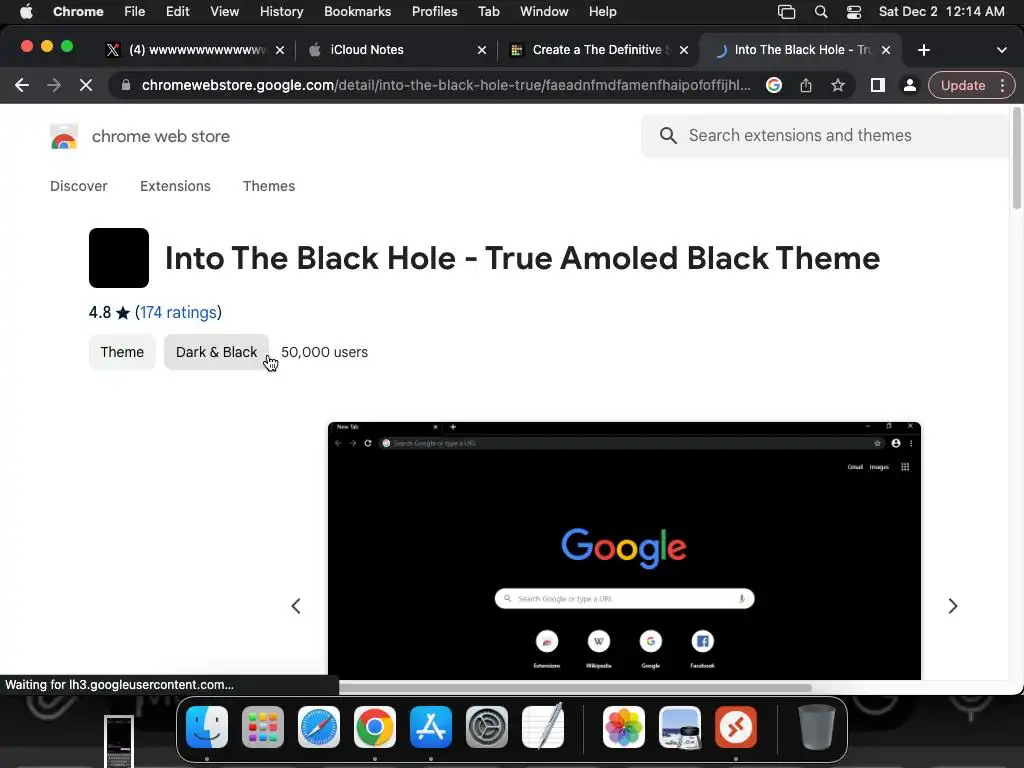Open the Trash in the Dock
Viewport: 1024px width, 768px height.
(x=816, y=727)
